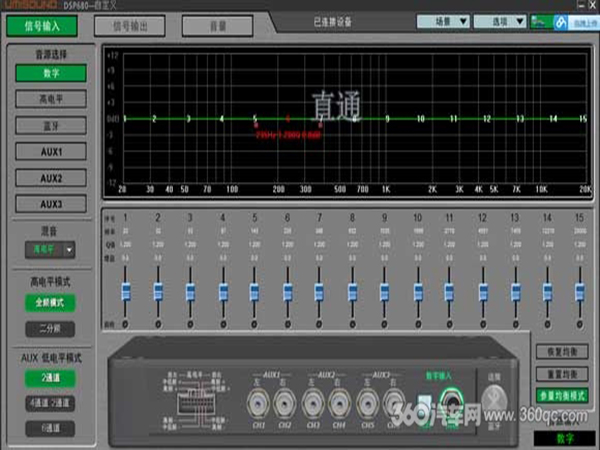Image resolution: width=600 pixels, height=450 pixels.
Task: Click EQ point 9 on the curve
Action: (x=387, y=118)
